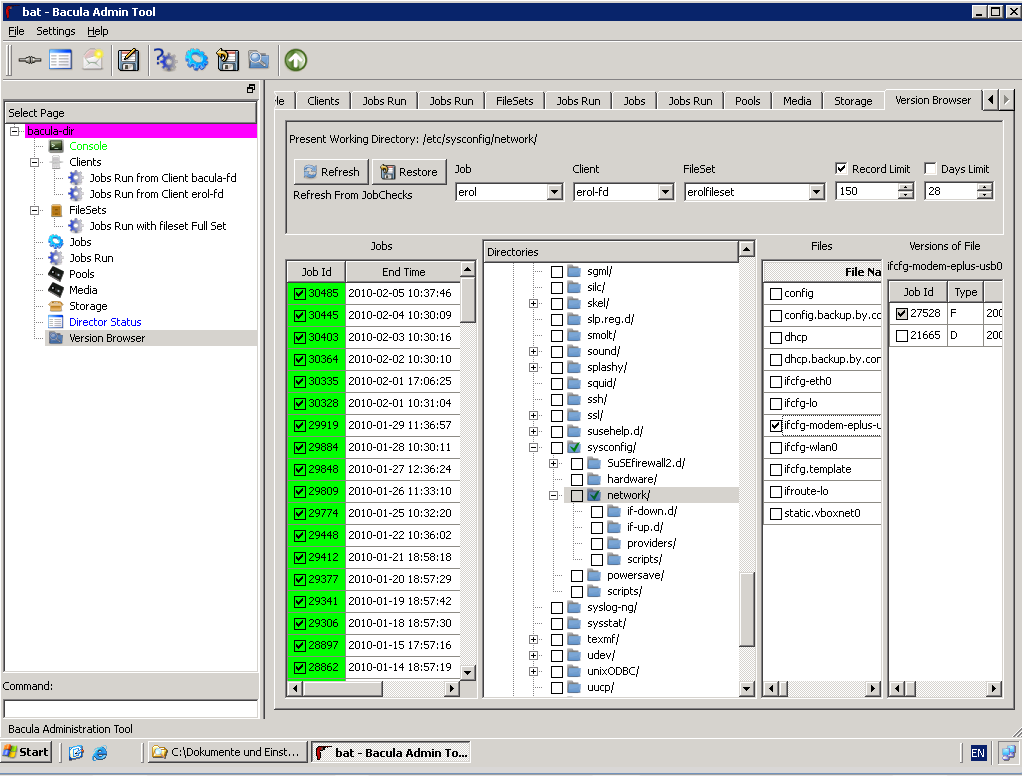The width and height of the screenshot is (1022, 776).
Task: Select Director Status in the page tree
Action: 105,322
